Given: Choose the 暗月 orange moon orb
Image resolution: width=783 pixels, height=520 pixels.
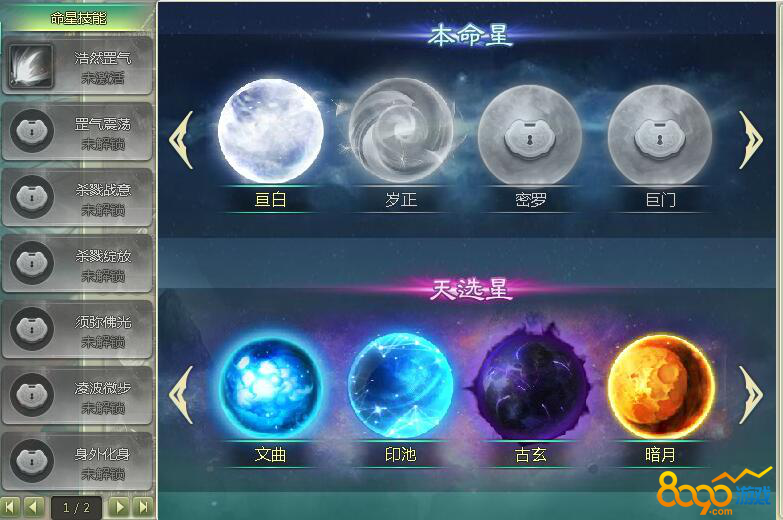Looking at the screenshot, I should pyautogui.click(x=661, y=386).
